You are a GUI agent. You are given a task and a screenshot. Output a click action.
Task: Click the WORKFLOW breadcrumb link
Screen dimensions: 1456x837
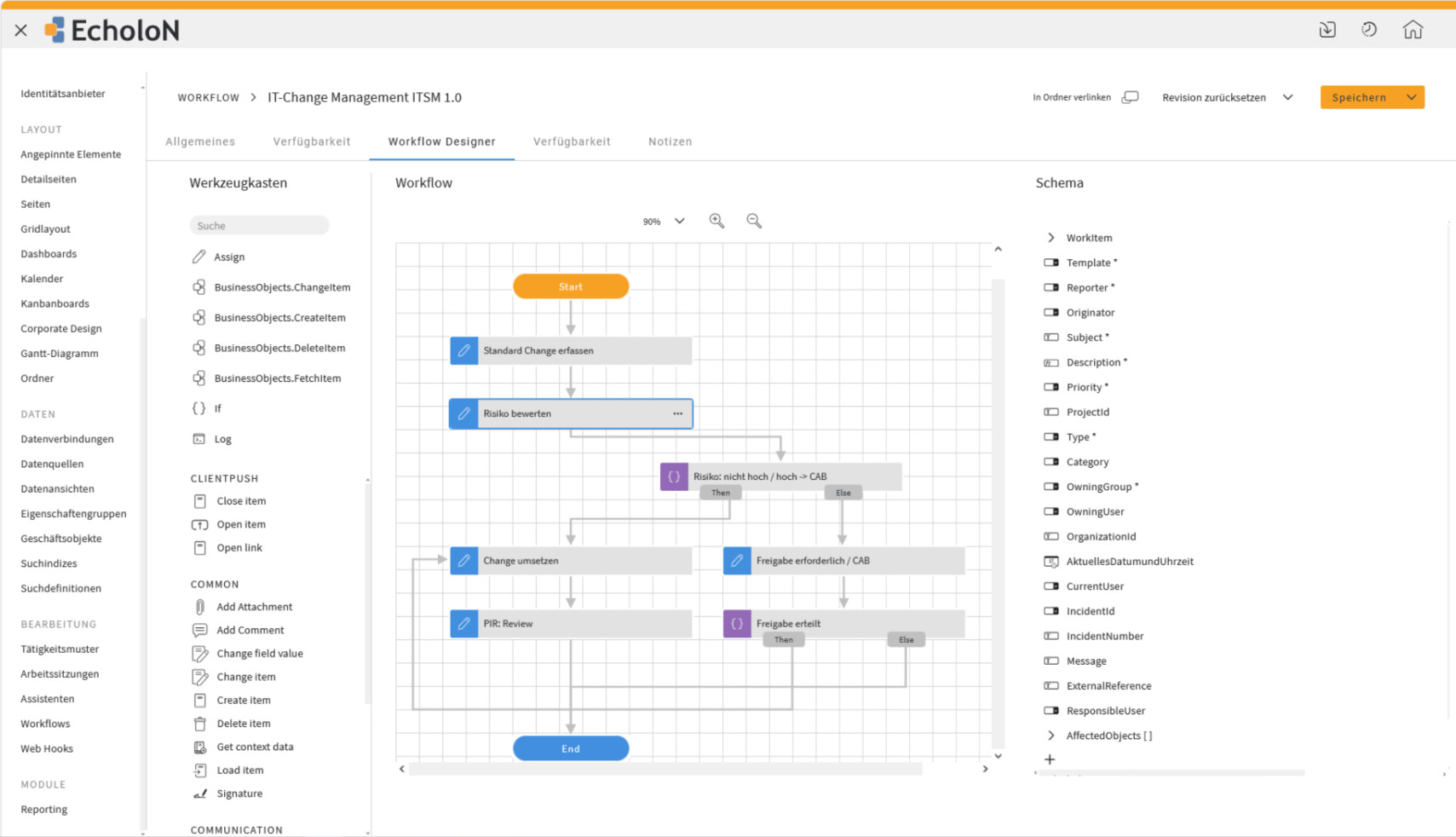(x=209, y=97)
